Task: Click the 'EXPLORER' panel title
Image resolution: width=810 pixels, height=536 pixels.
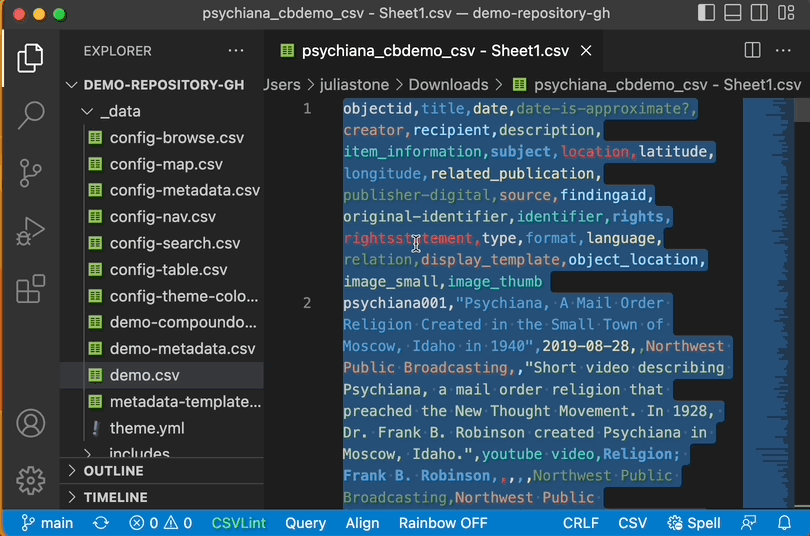Action: point(118,51)
